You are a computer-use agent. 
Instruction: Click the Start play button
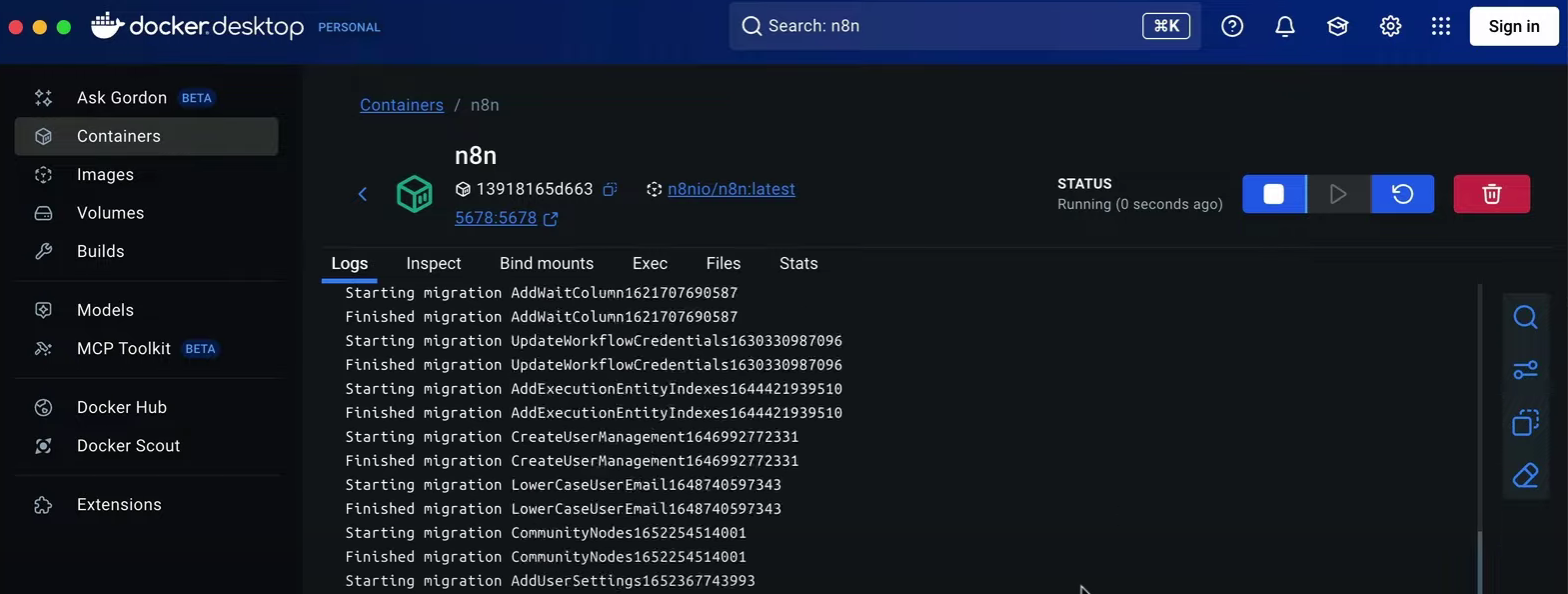1338,194
